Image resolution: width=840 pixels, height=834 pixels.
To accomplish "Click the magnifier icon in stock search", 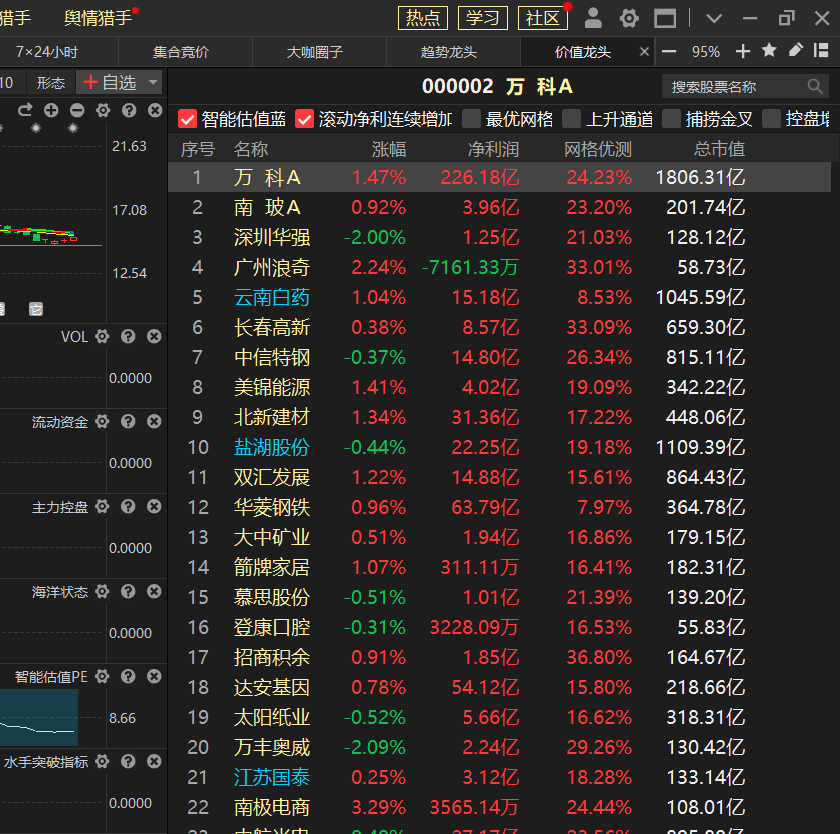I will pyautogui.click(x=814, y=87).
